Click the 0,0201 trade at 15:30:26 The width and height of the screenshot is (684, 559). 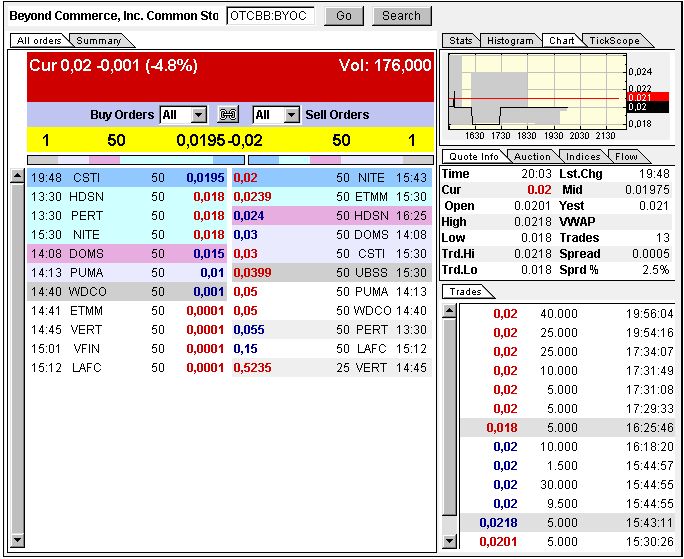568,542
